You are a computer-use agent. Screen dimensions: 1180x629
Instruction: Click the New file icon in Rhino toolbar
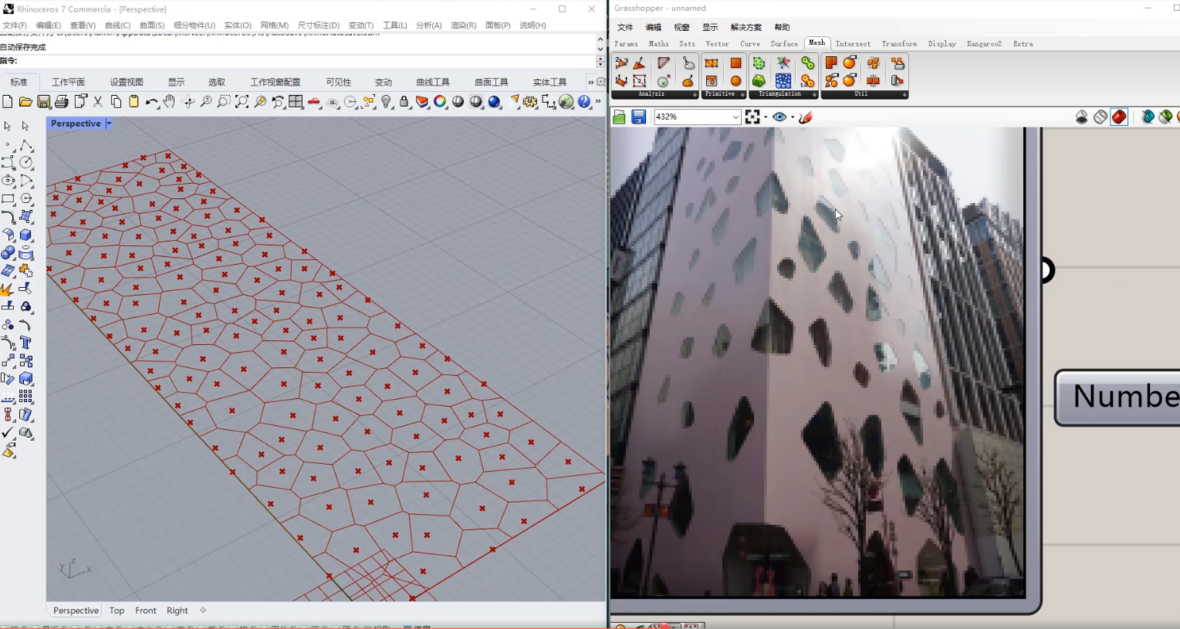8,102
